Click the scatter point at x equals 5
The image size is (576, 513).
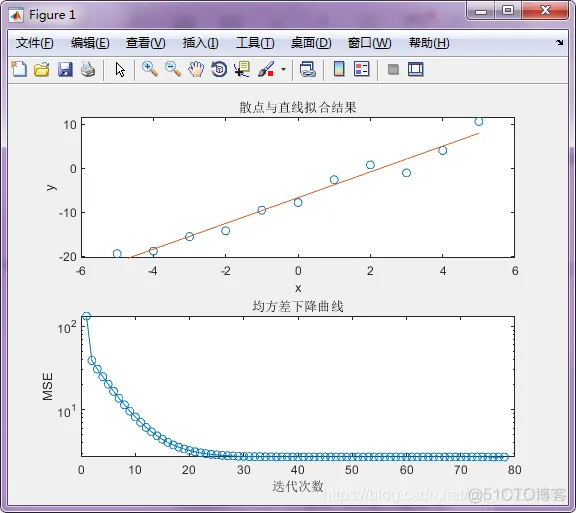(478, 121)
